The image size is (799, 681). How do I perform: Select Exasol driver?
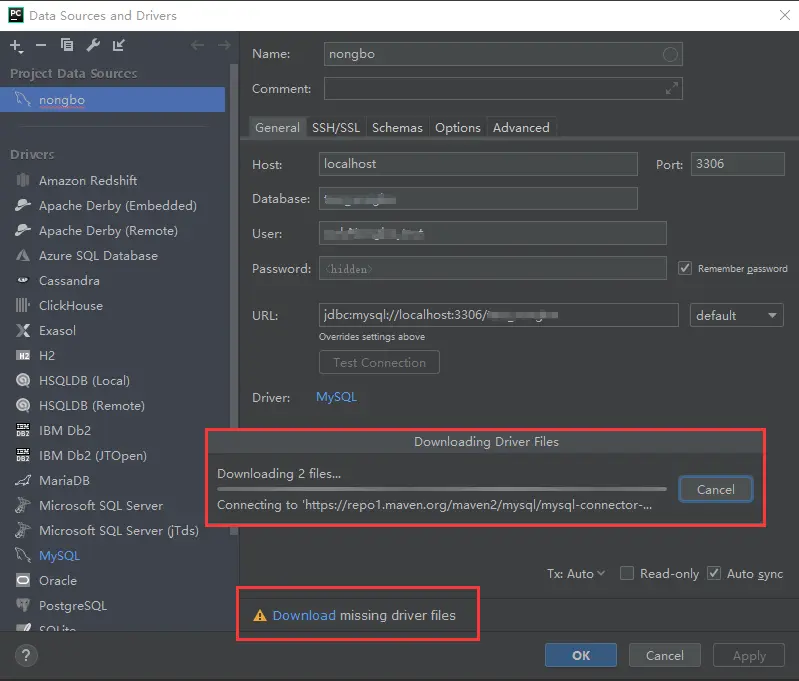click(113, 330)
